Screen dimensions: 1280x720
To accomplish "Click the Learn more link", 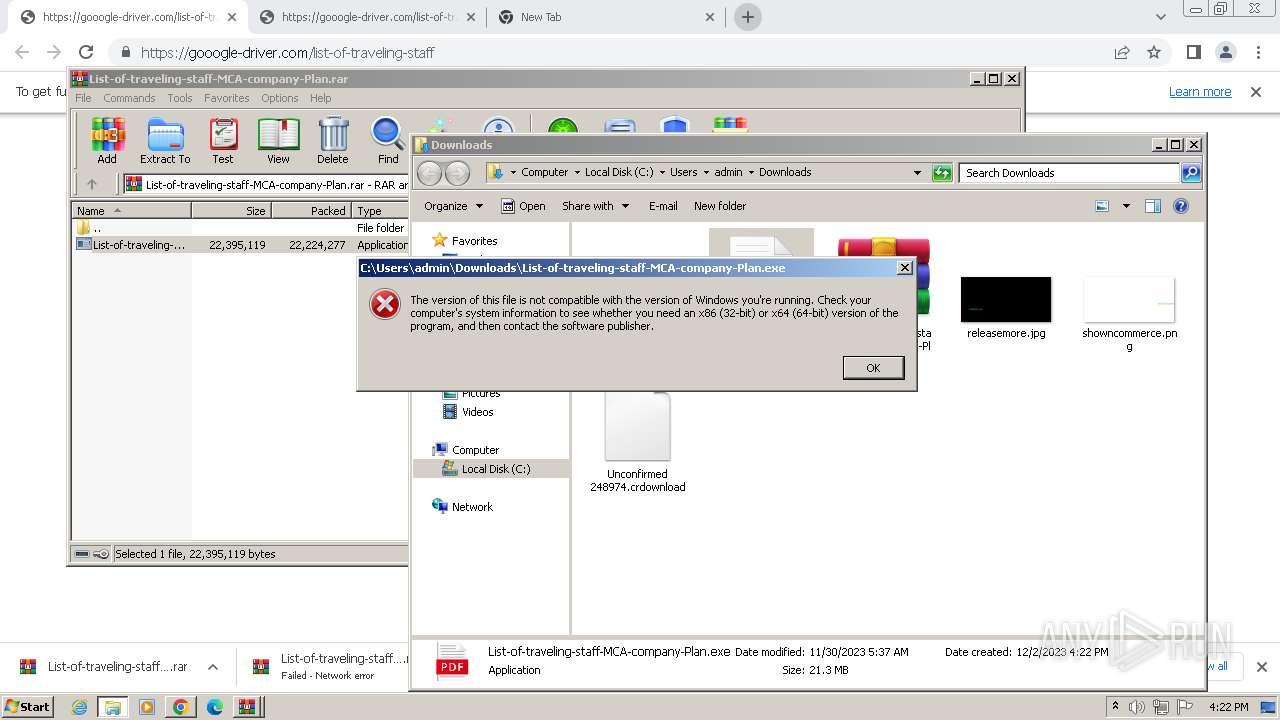I will click(1200, 92).
